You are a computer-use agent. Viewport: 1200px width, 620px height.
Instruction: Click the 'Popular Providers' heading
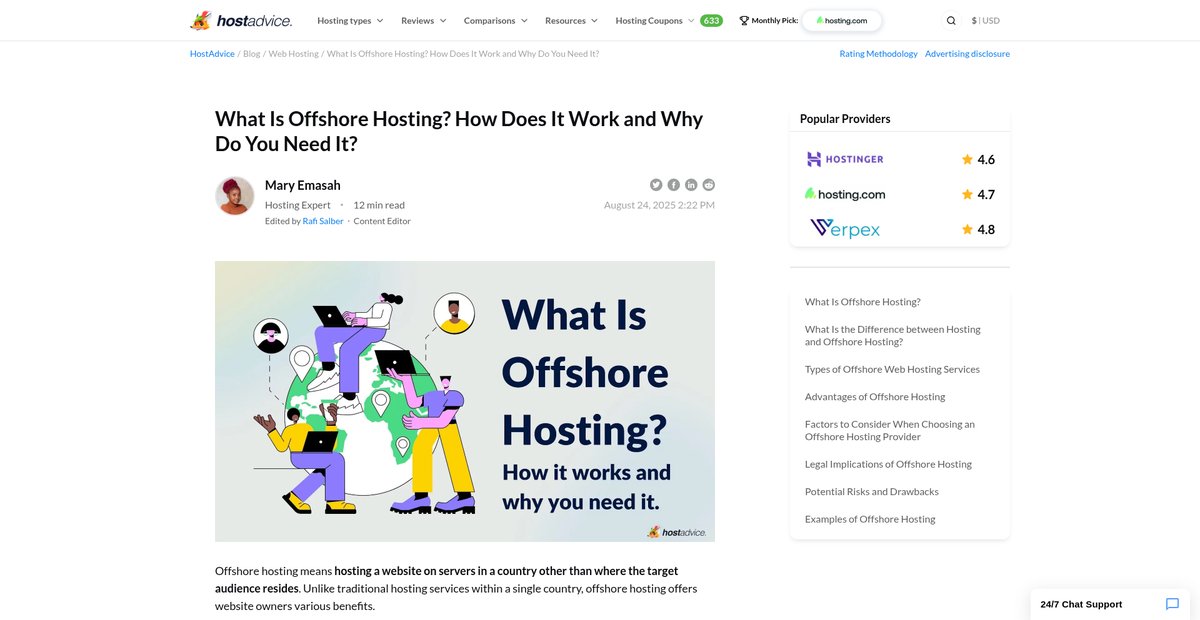pyautogui.click(x=845, y=118)
